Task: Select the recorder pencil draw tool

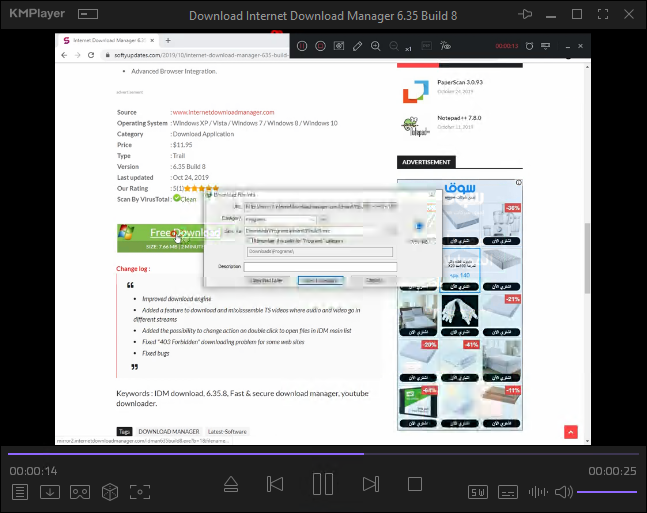Action: click(x=357, y=46)
